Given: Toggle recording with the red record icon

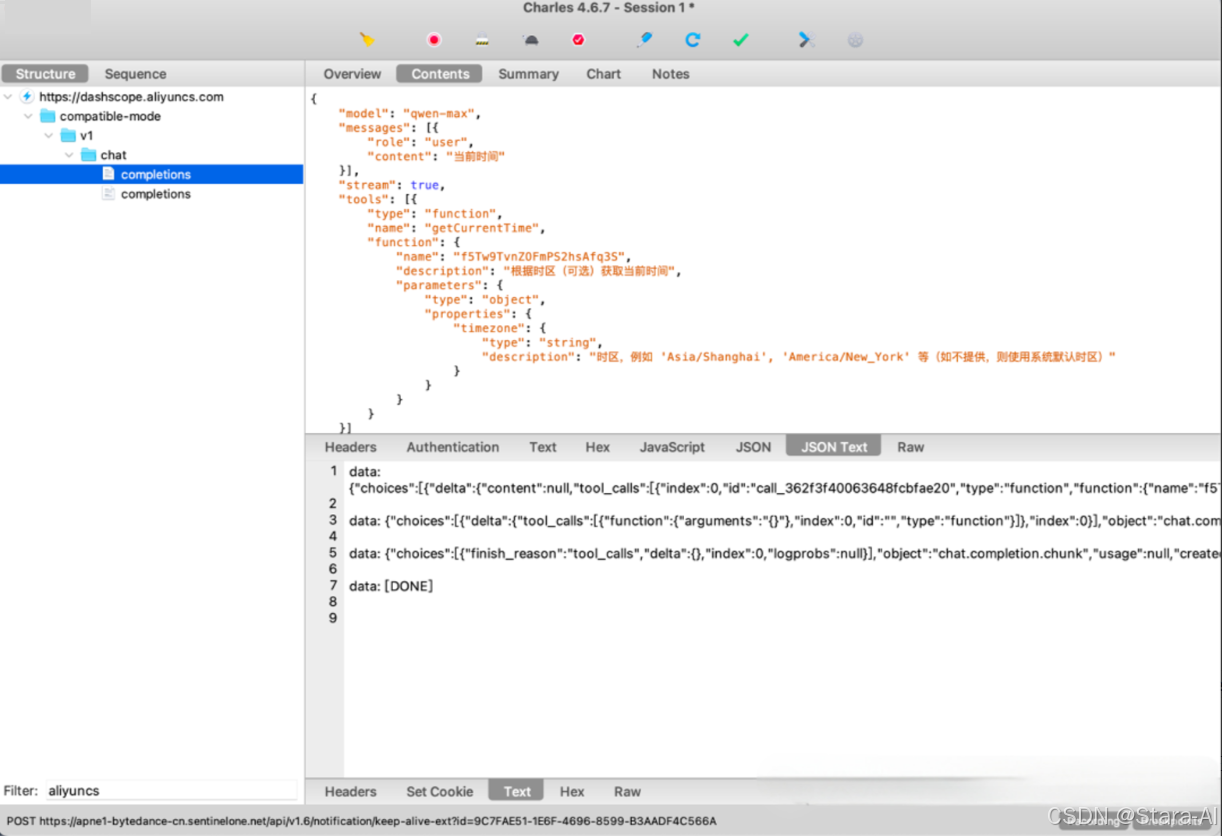Looking at the screenshot, I should (434, 40).
